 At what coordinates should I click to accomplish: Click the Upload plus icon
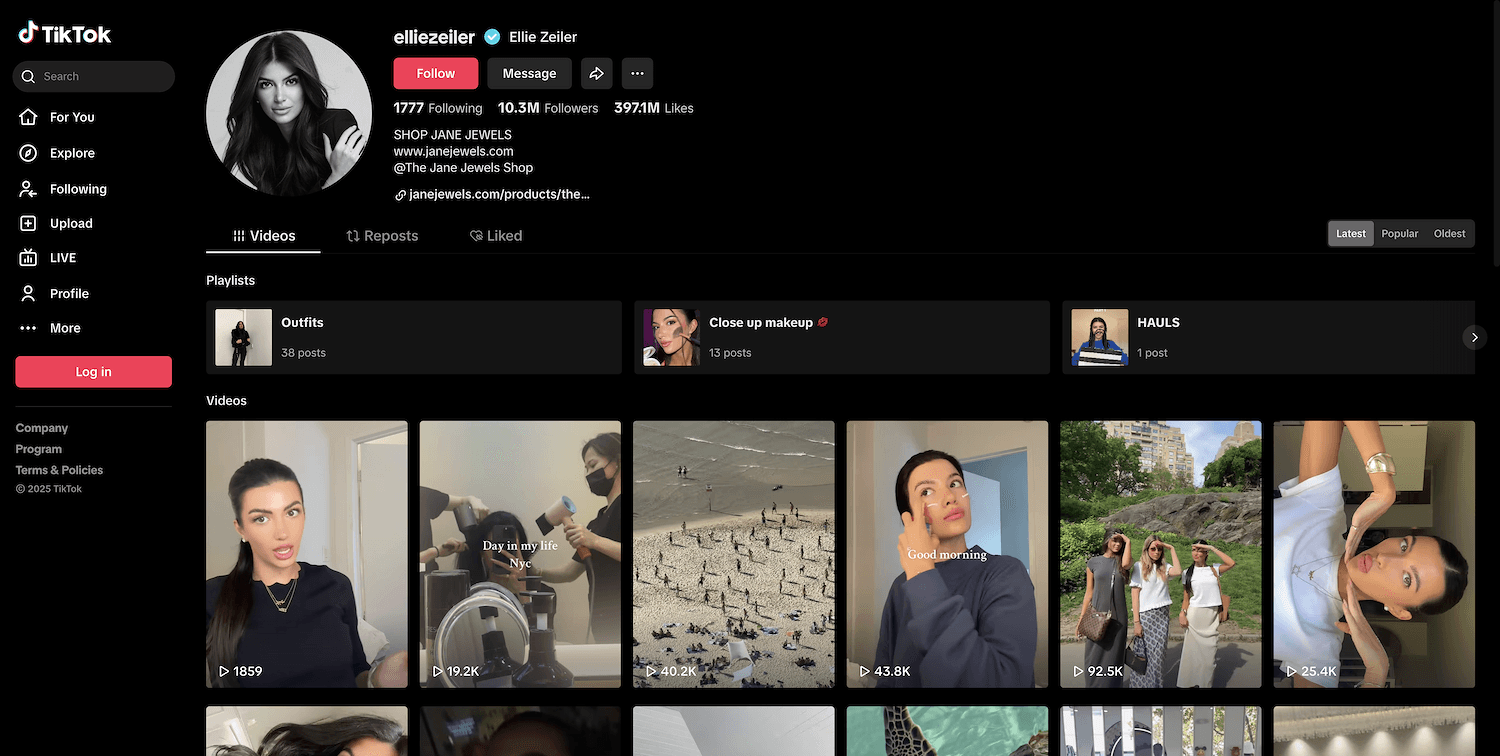pyautogui.click(x=29, y=224)
